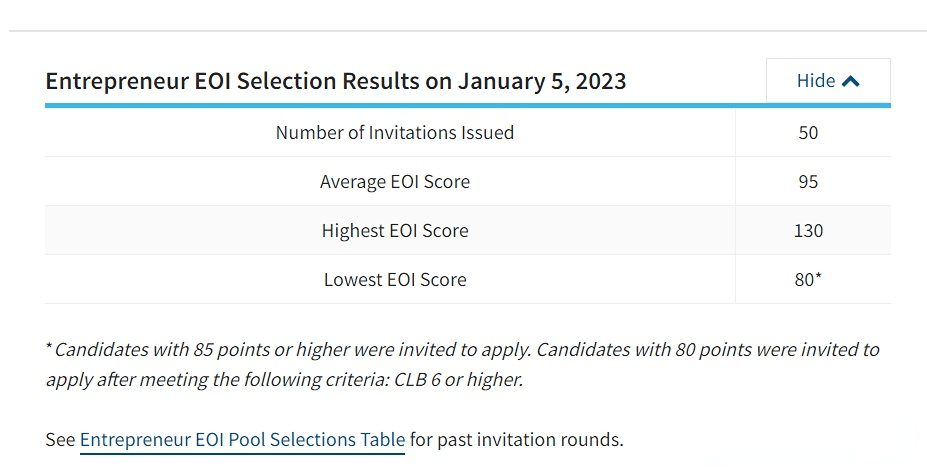The image size is (927, 476).
Task: Select the Average EOI Score label
Action: (x=394, y=181)
